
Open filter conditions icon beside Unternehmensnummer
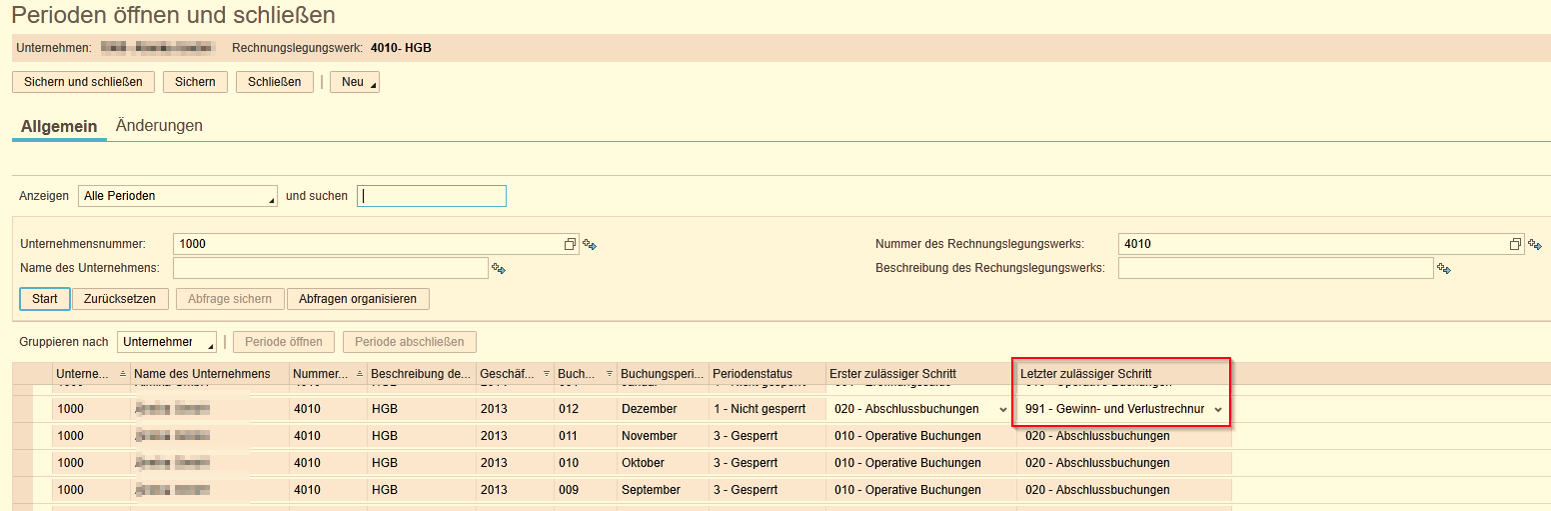click(590, 244)
